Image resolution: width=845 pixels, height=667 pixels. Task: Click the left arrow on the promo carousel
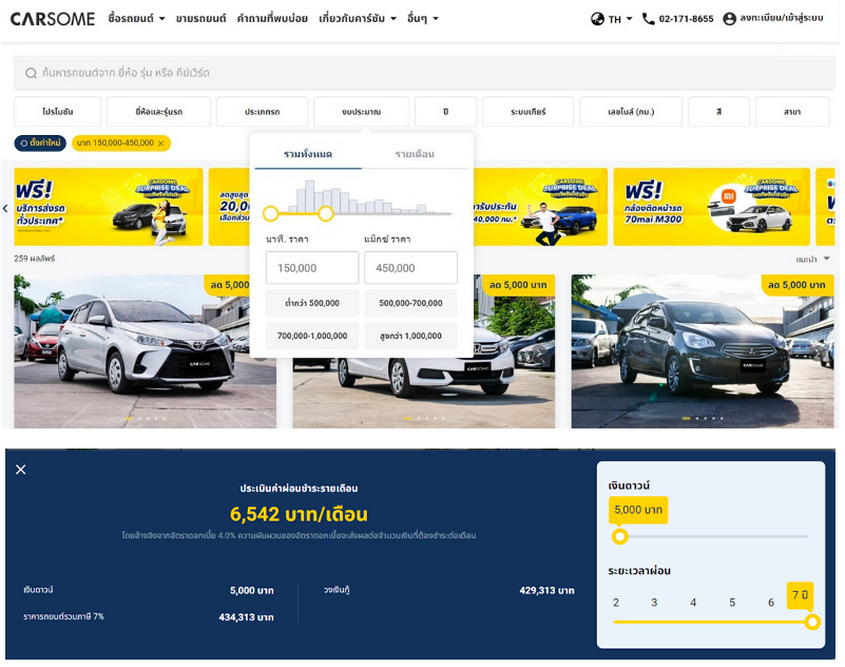click(x=5, y=208)
